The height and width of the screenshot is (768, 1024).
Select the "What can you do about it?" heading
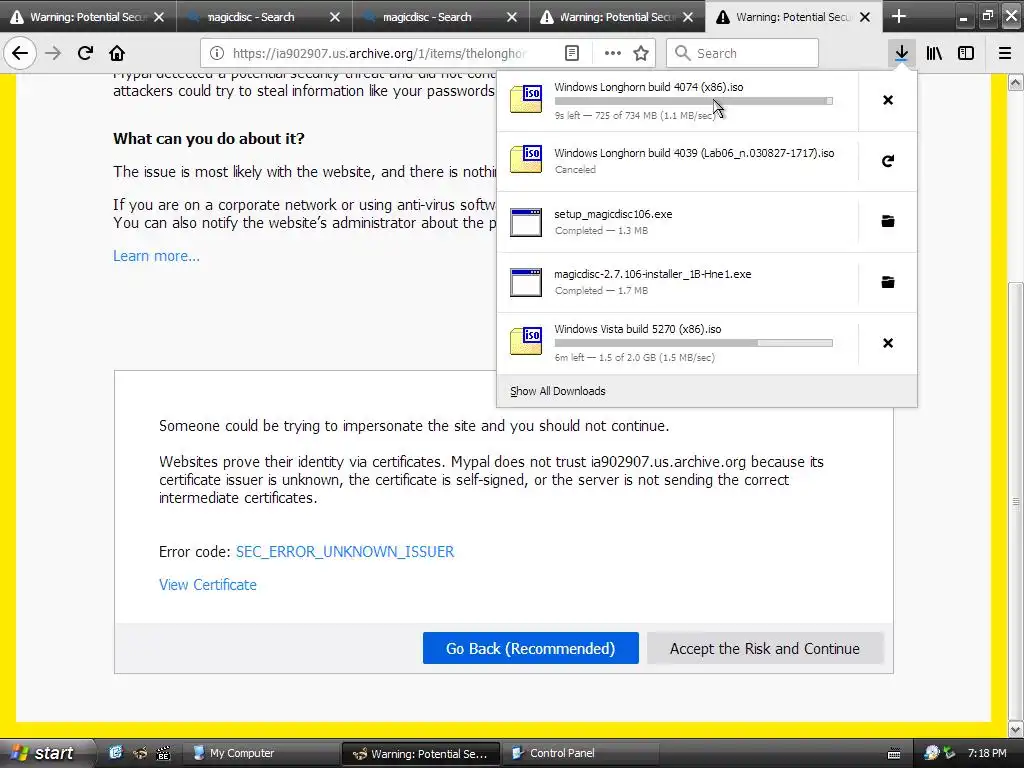(x=209, y=138)
